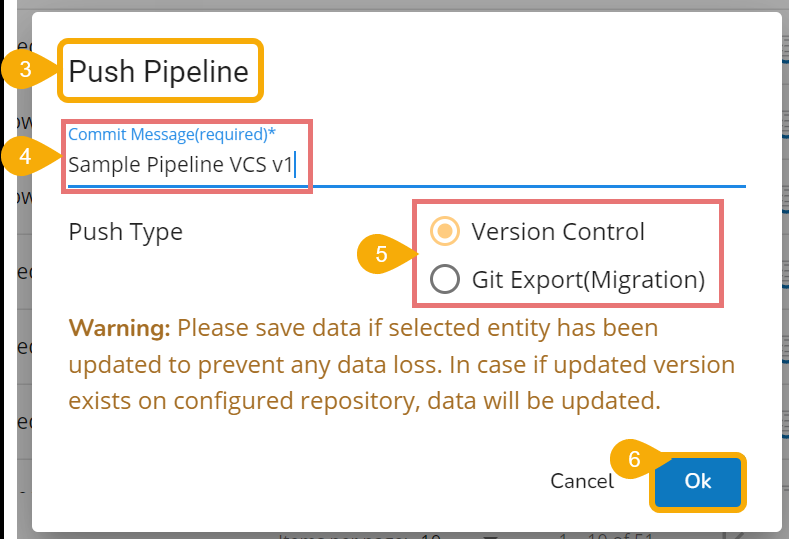Click the Commit Message(required) field label

(x=172, y=135)
